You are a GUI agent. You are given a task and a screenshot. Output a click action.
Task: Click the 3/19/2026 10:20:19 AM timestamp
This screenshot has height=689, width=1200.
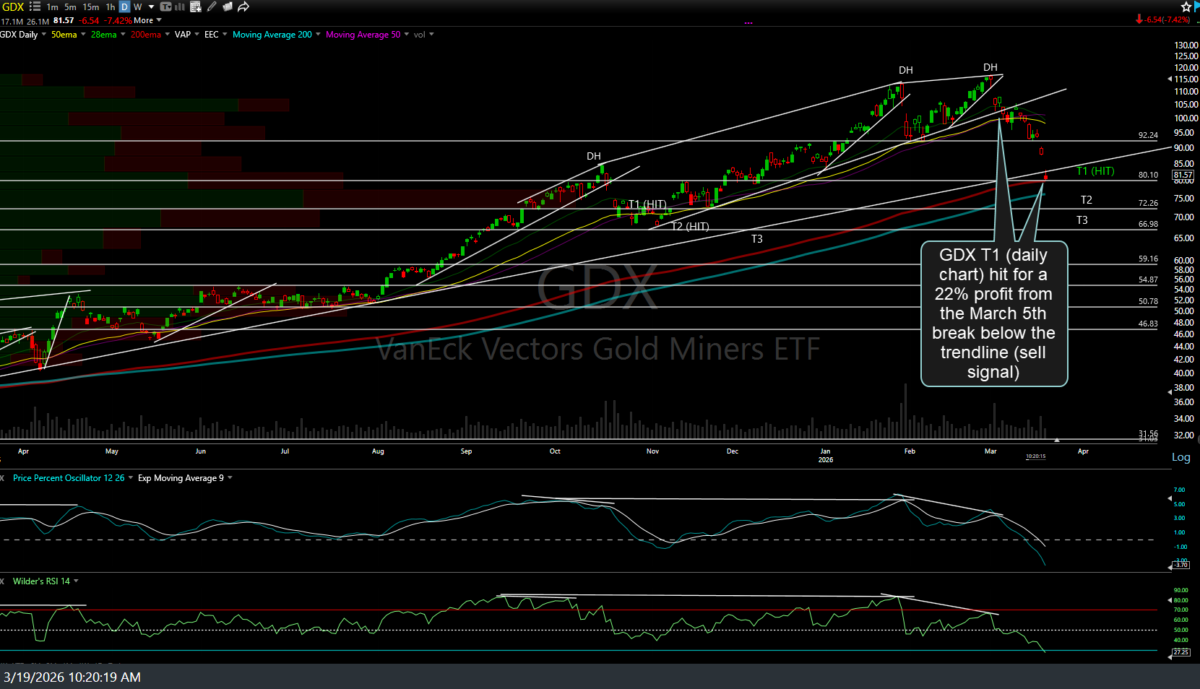tap(71, 678)
